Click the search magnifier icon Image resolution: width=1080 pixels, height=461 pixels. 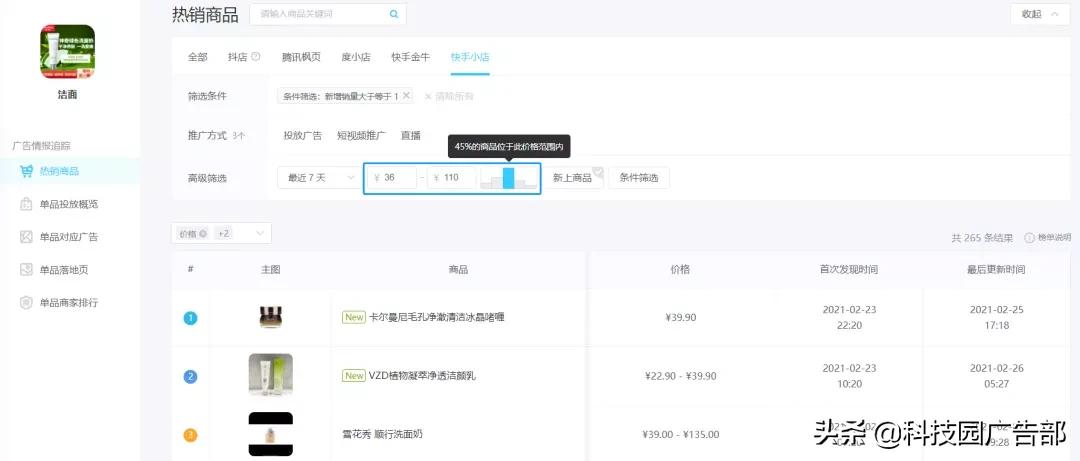394,14
